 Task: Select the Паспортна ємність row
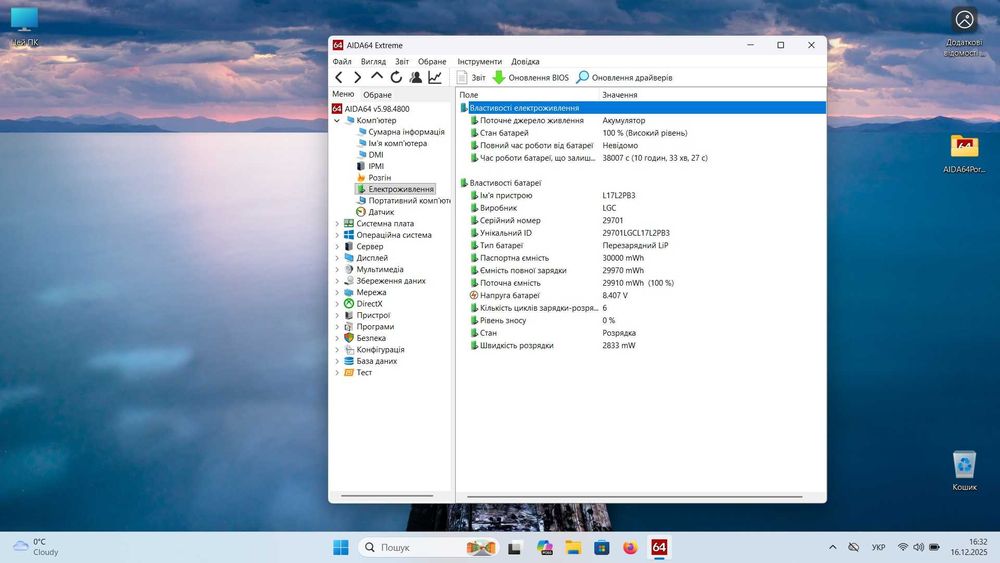click(642, 258)
